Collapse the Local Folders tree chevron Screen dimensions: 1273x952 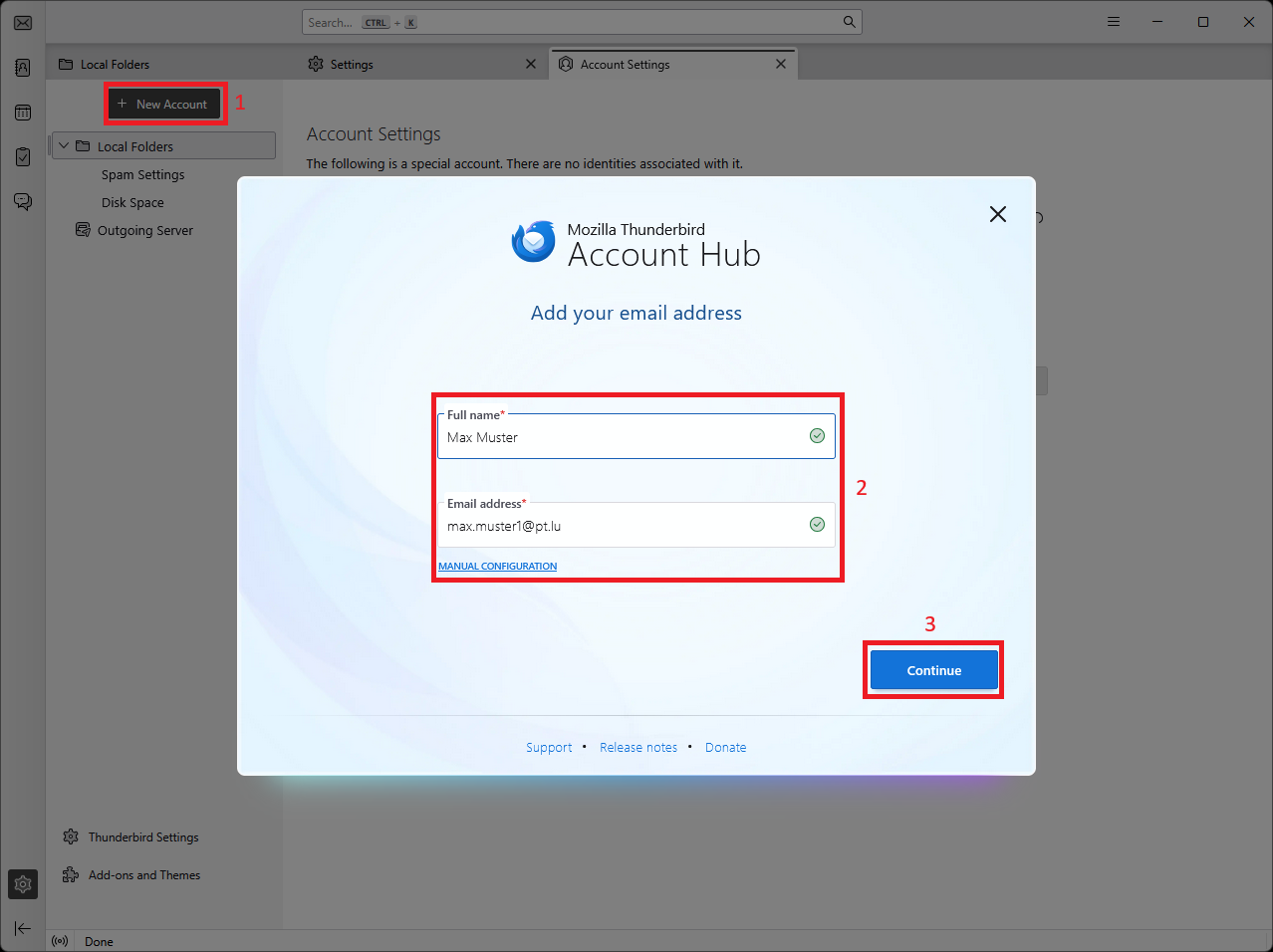[64, 146]
